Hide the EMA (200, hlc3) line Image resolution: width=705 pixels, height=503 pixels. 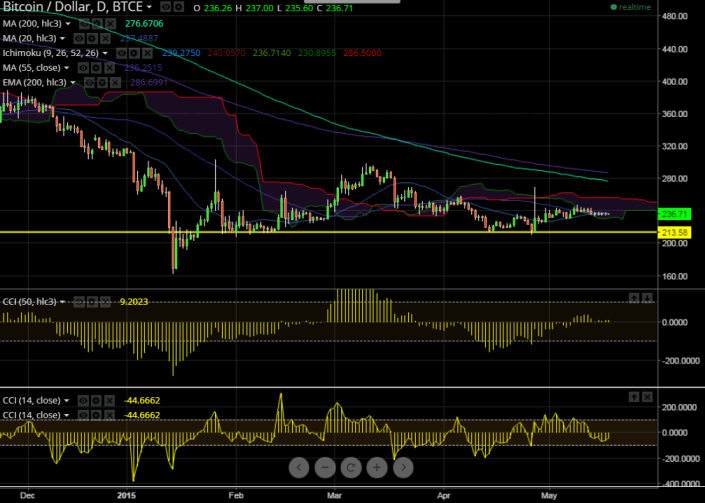[89, 82]
